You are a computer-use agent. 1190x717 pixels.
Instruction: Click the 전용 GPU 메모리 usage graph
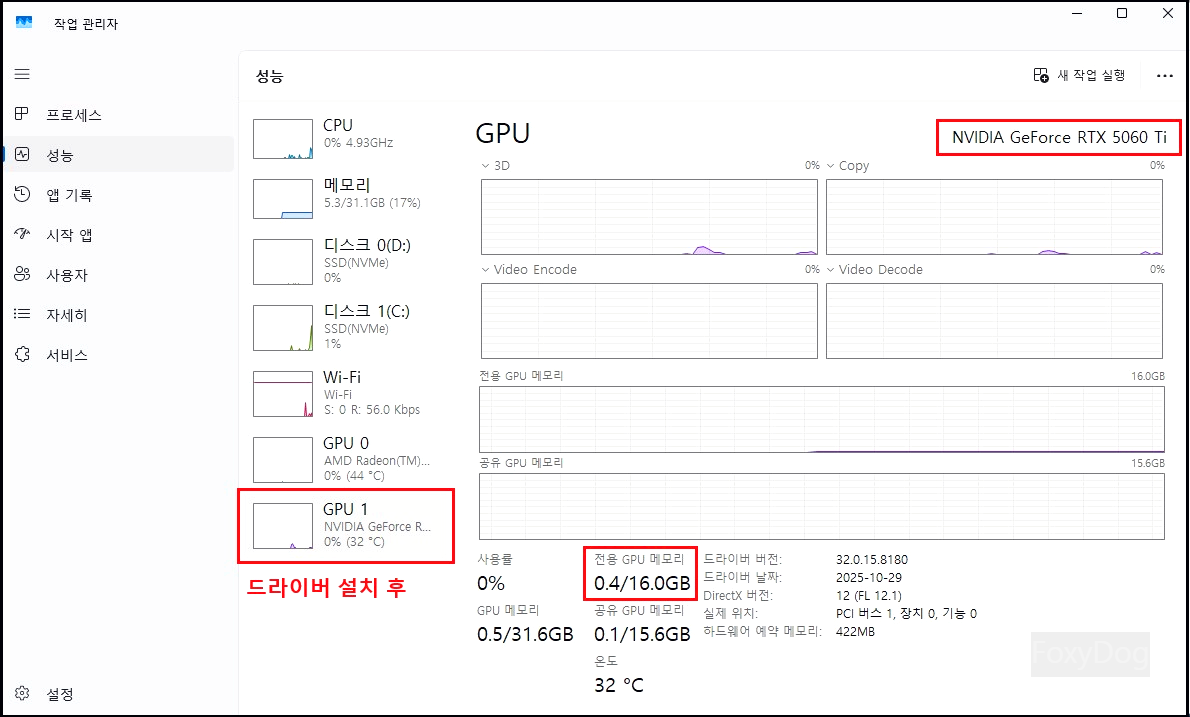pyautogui.click(x=822, y=420)
